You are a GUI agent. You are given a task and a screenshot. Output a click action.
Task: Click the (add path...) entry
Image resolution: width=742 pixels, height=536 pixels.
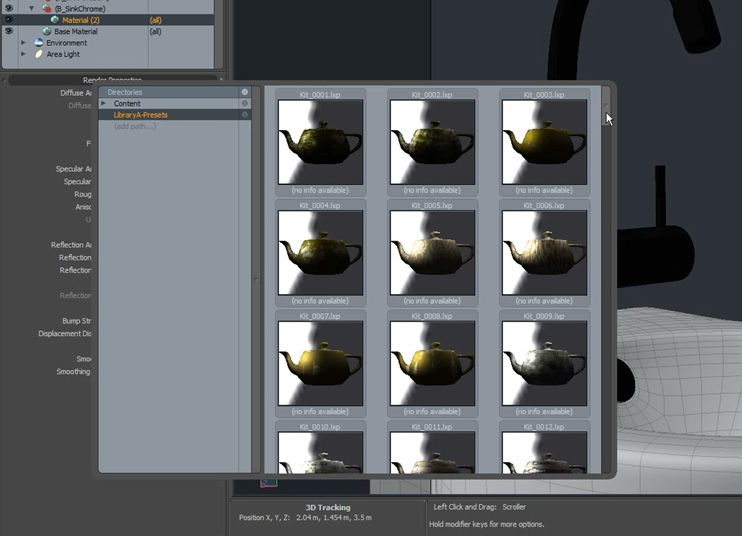pos(135,125)
